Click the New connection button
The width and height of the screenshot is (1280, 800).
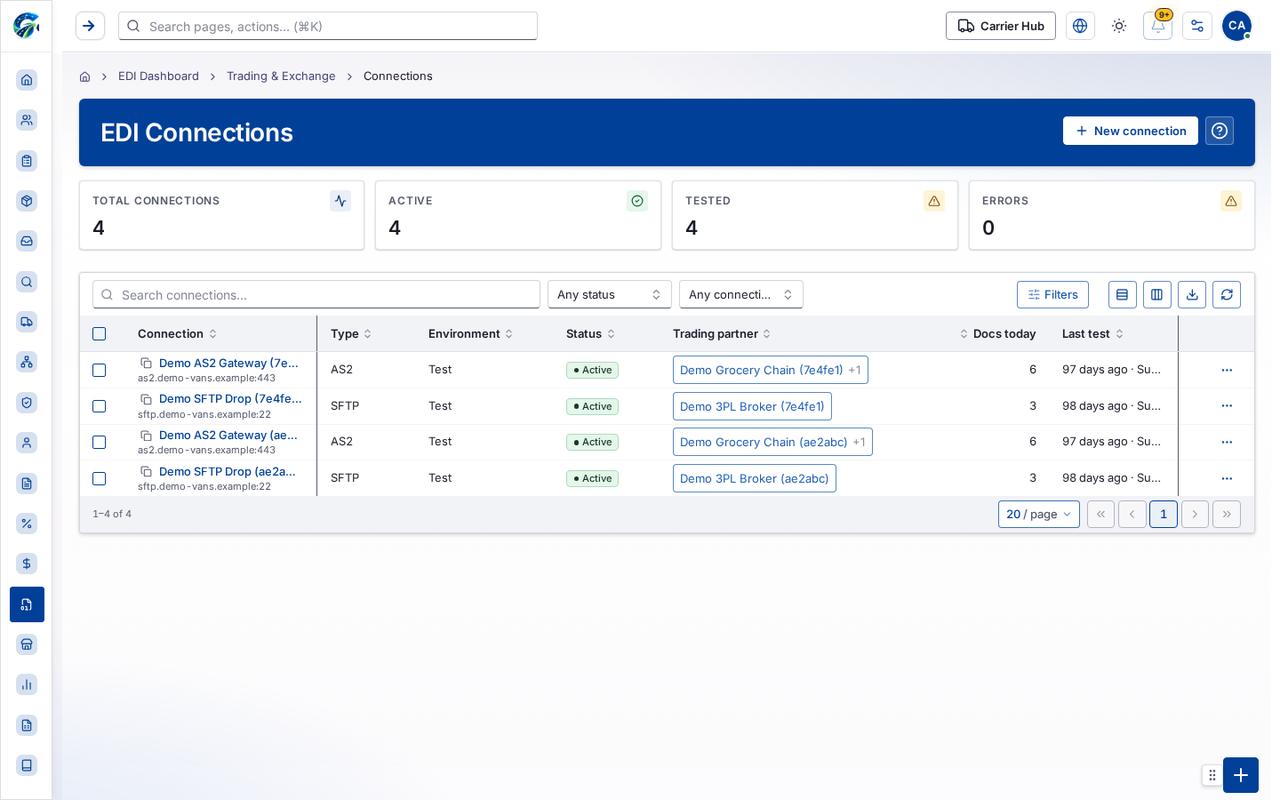[x=1130, y=131]
